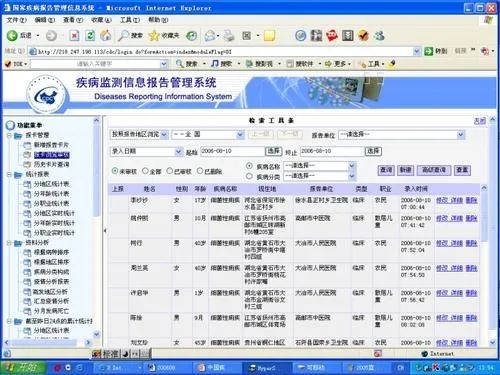
Task: Click the tree panel horizontal scrollbar
Action: (47, 342)
